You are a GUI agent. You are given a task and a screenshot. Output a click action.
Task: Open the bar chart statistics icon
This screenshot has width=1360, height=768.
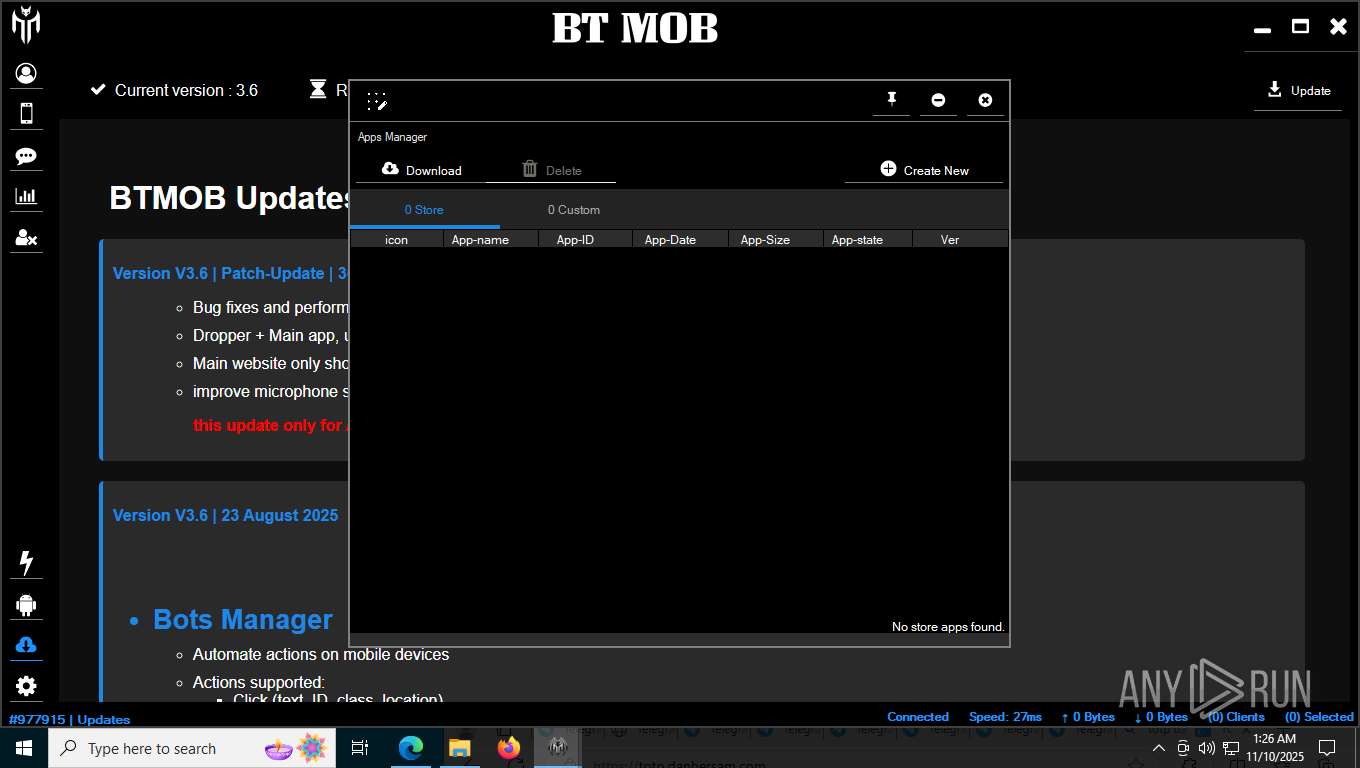click(26, 197)
